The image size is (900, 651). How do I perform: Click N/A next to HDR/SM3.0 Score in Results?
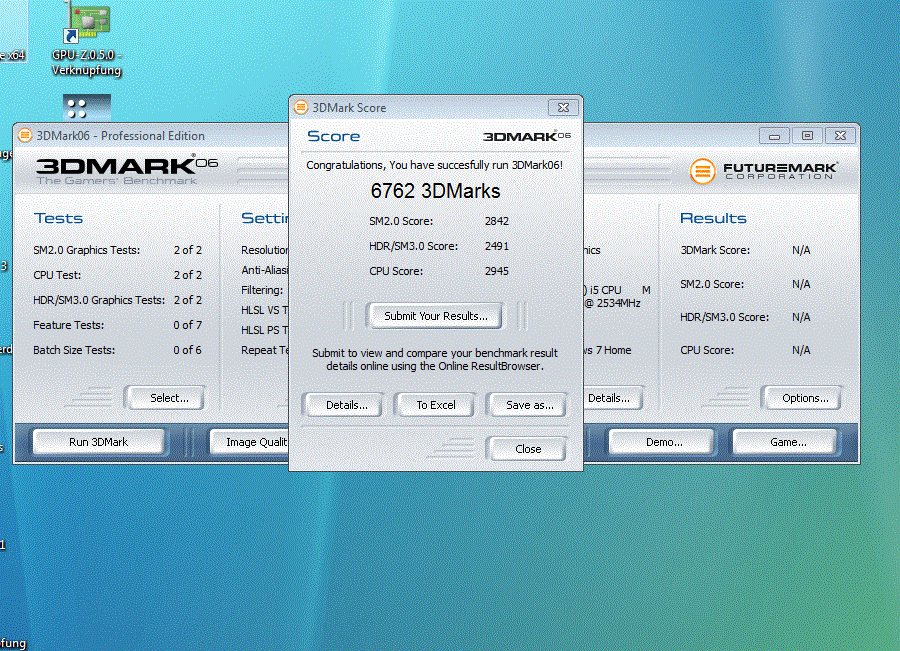click(801, 317)
